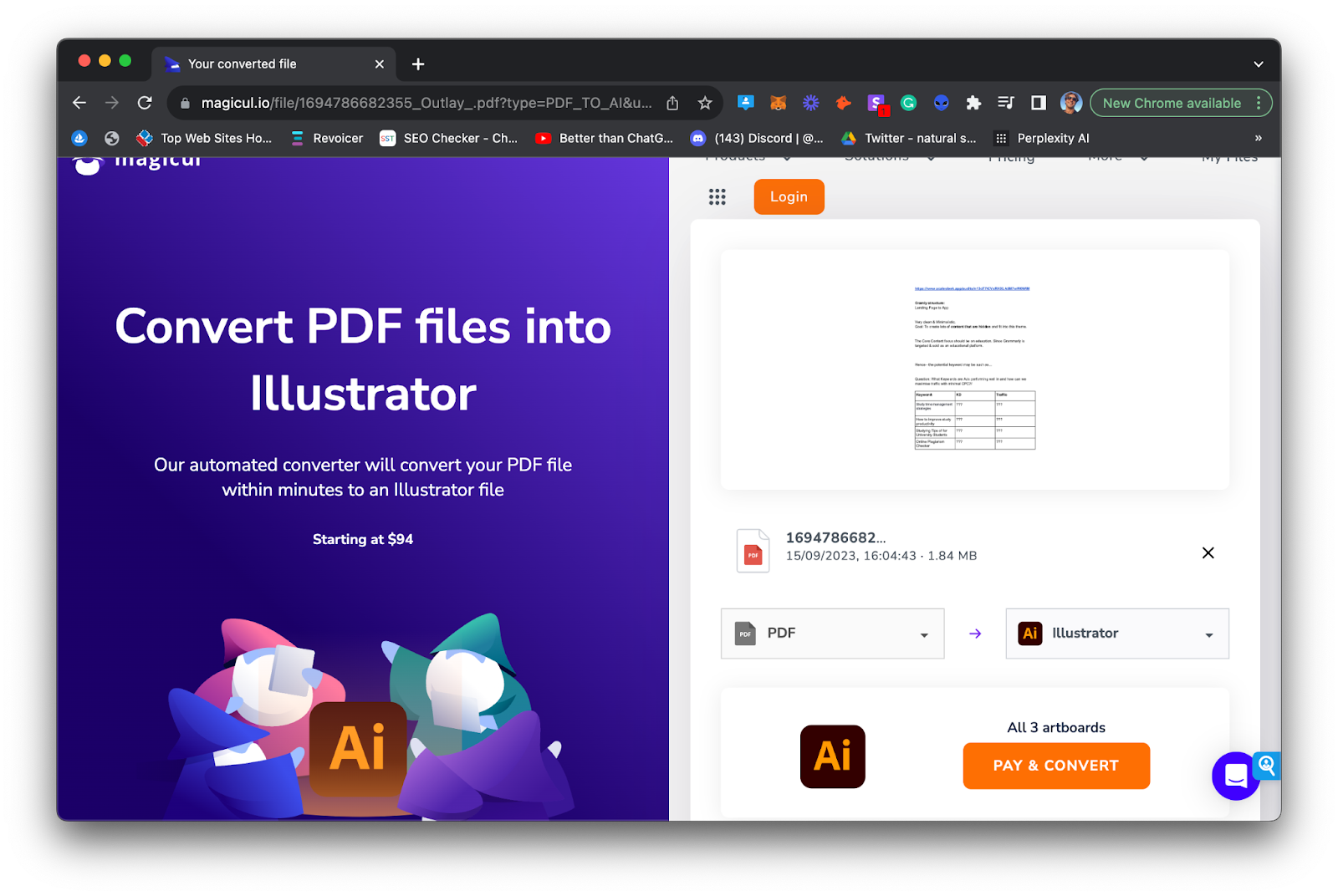
Task: Open the nine-dot apps grid icon
Action: pyautogui.click(x=718, y=196)
